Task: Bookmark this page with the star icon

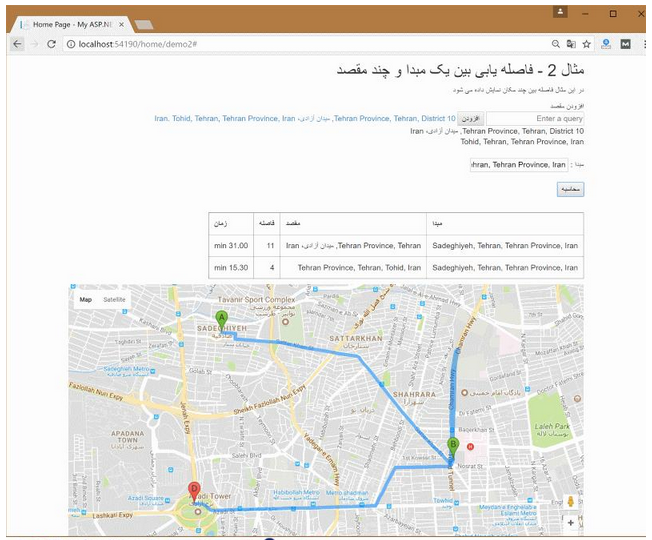Action: tap(586, 44)
